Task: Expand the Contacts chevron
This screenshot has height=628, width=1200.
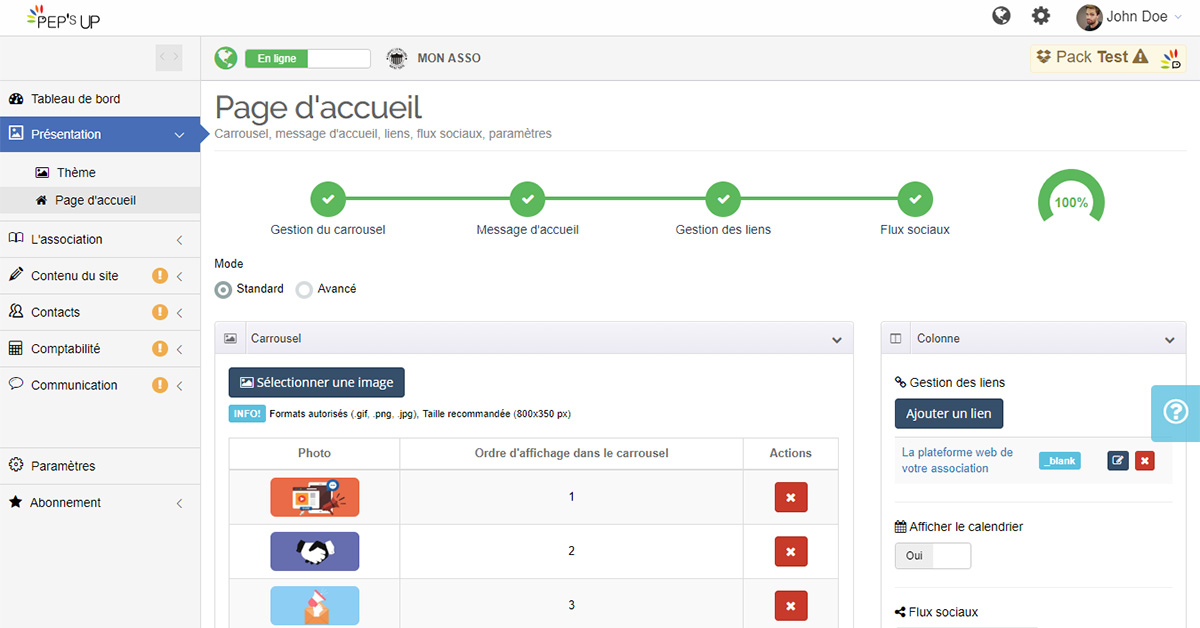Action: pyautogui.click(x=179, y=313)
